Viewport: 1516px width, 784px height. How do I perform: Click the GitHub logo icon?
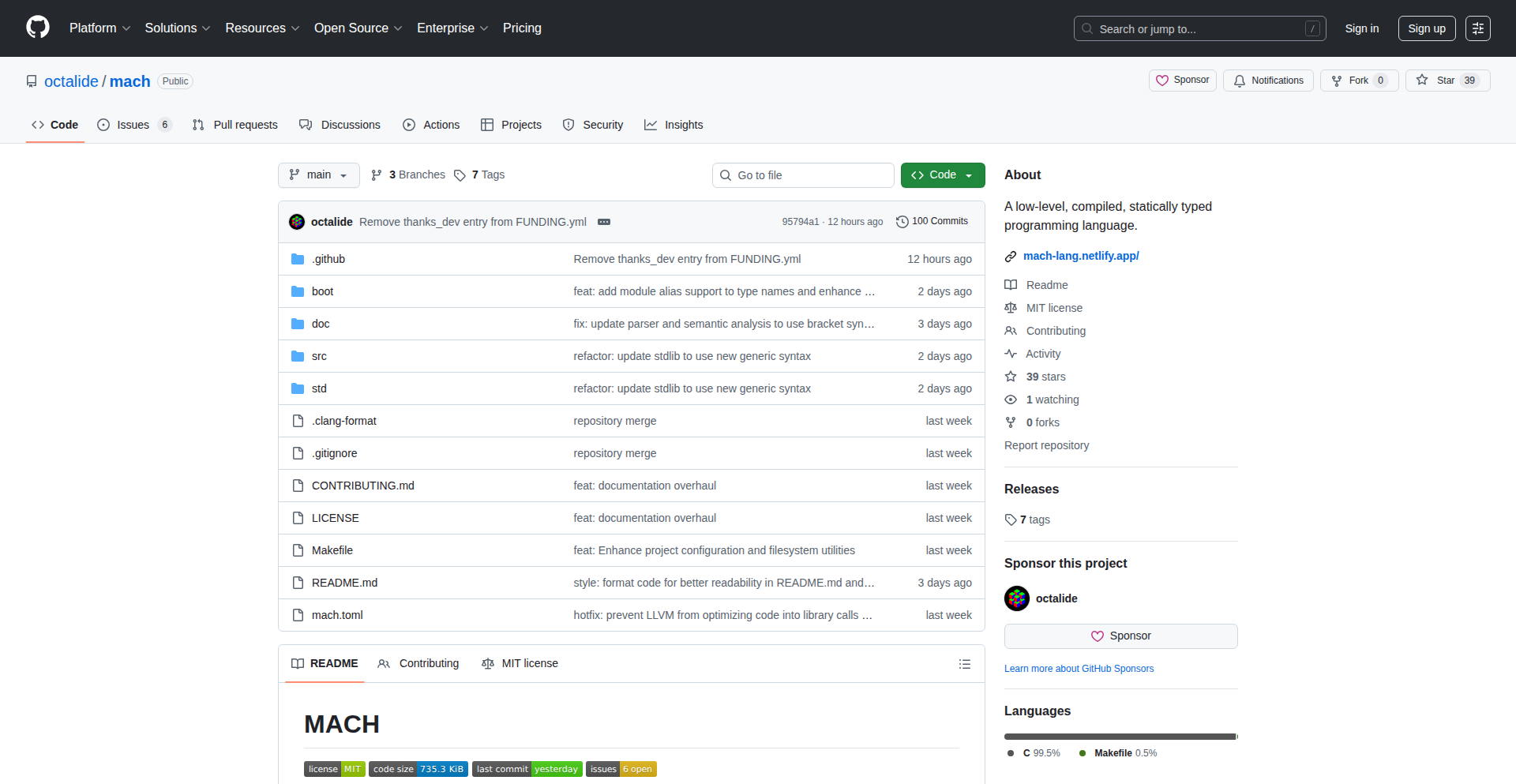(38, 28)
